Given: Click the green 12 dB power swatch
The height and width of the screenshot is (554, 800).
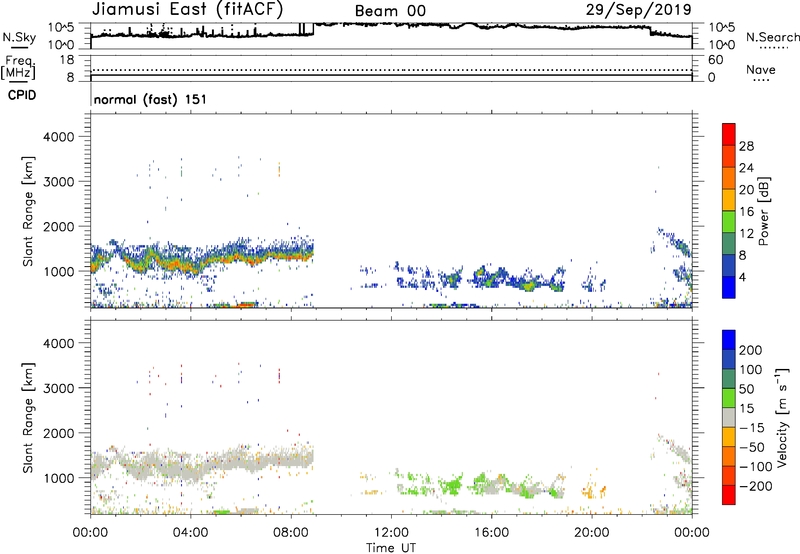Looking at the screenshot, I should (729, 221).
